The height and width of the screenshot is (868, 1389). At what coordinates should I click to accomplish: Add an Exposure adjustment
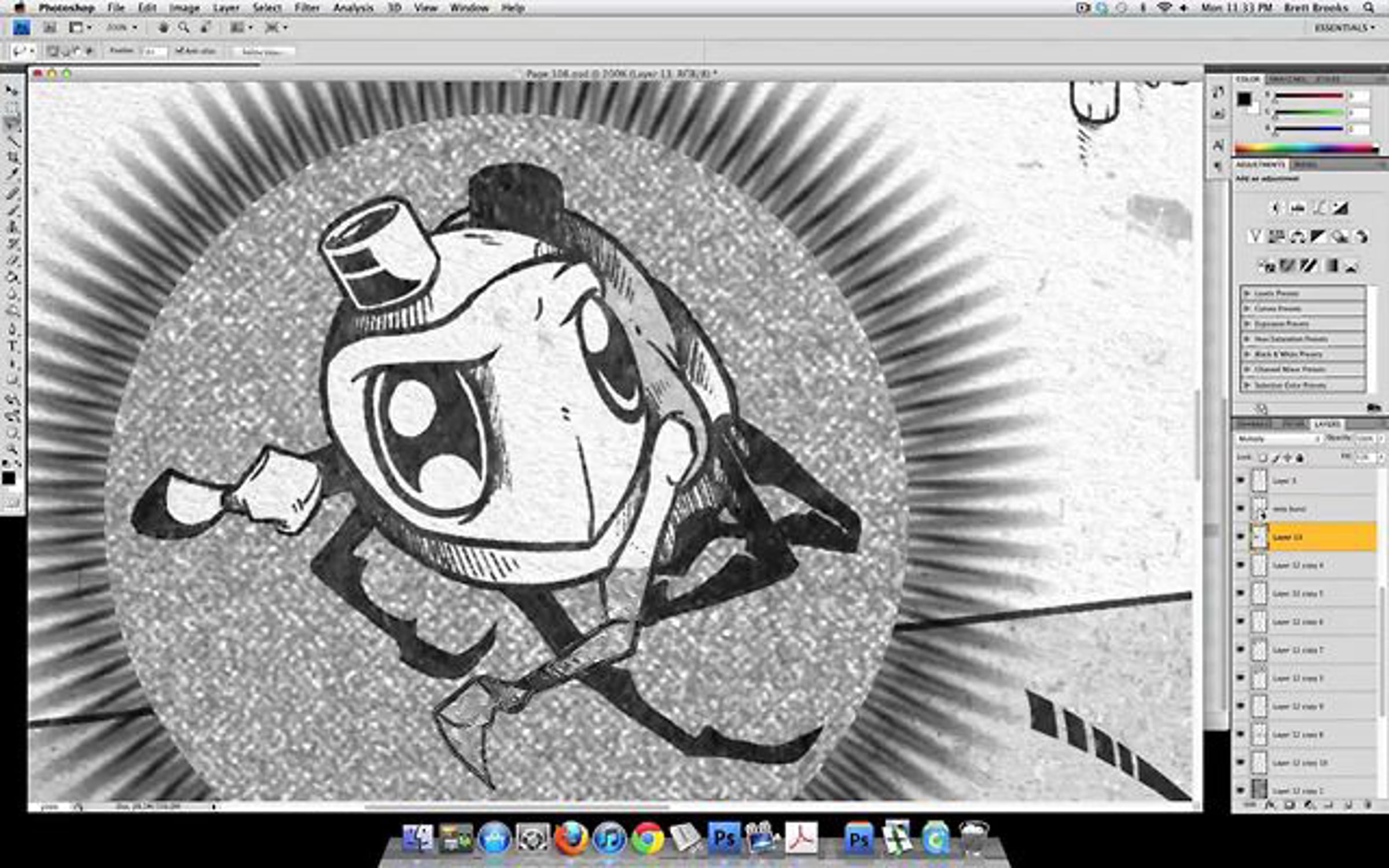point(1340,208)
